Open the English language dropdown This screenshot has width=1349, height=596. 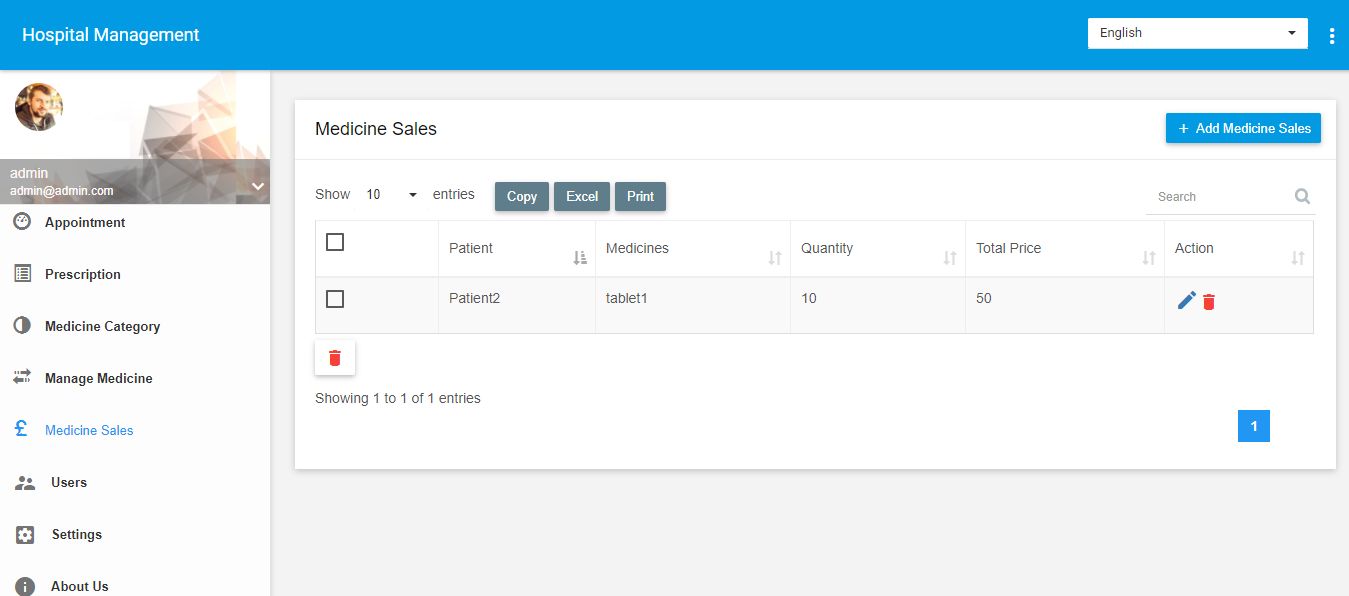point(1197,33)
